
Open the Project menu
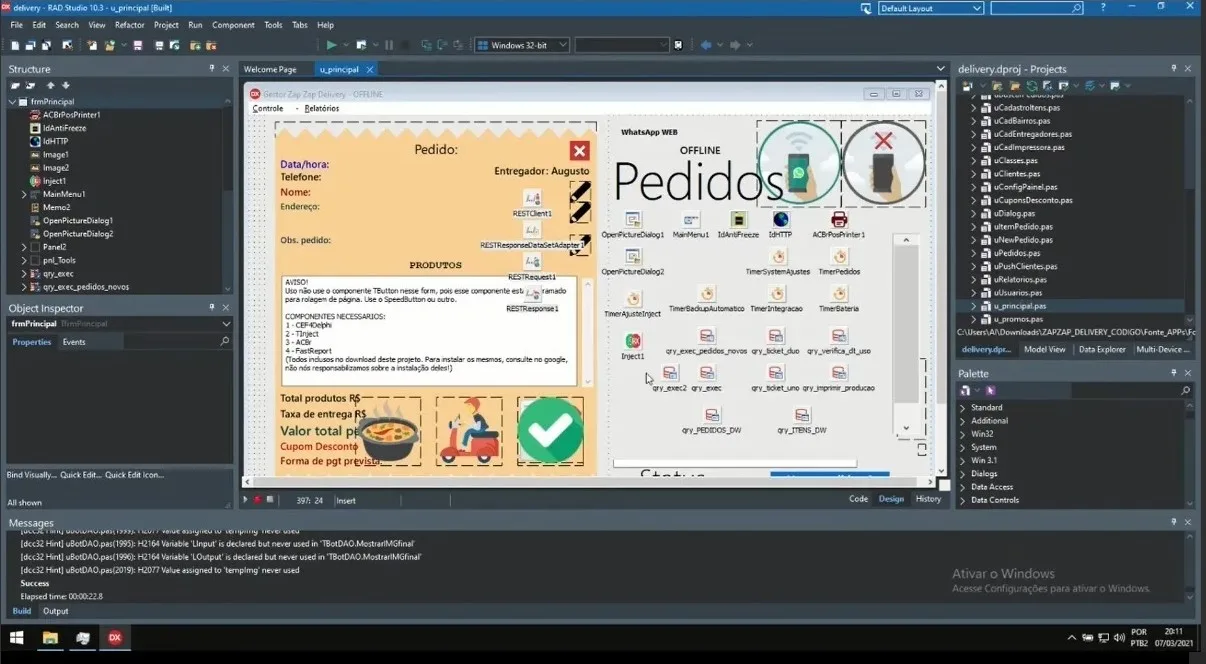[166, 25]
